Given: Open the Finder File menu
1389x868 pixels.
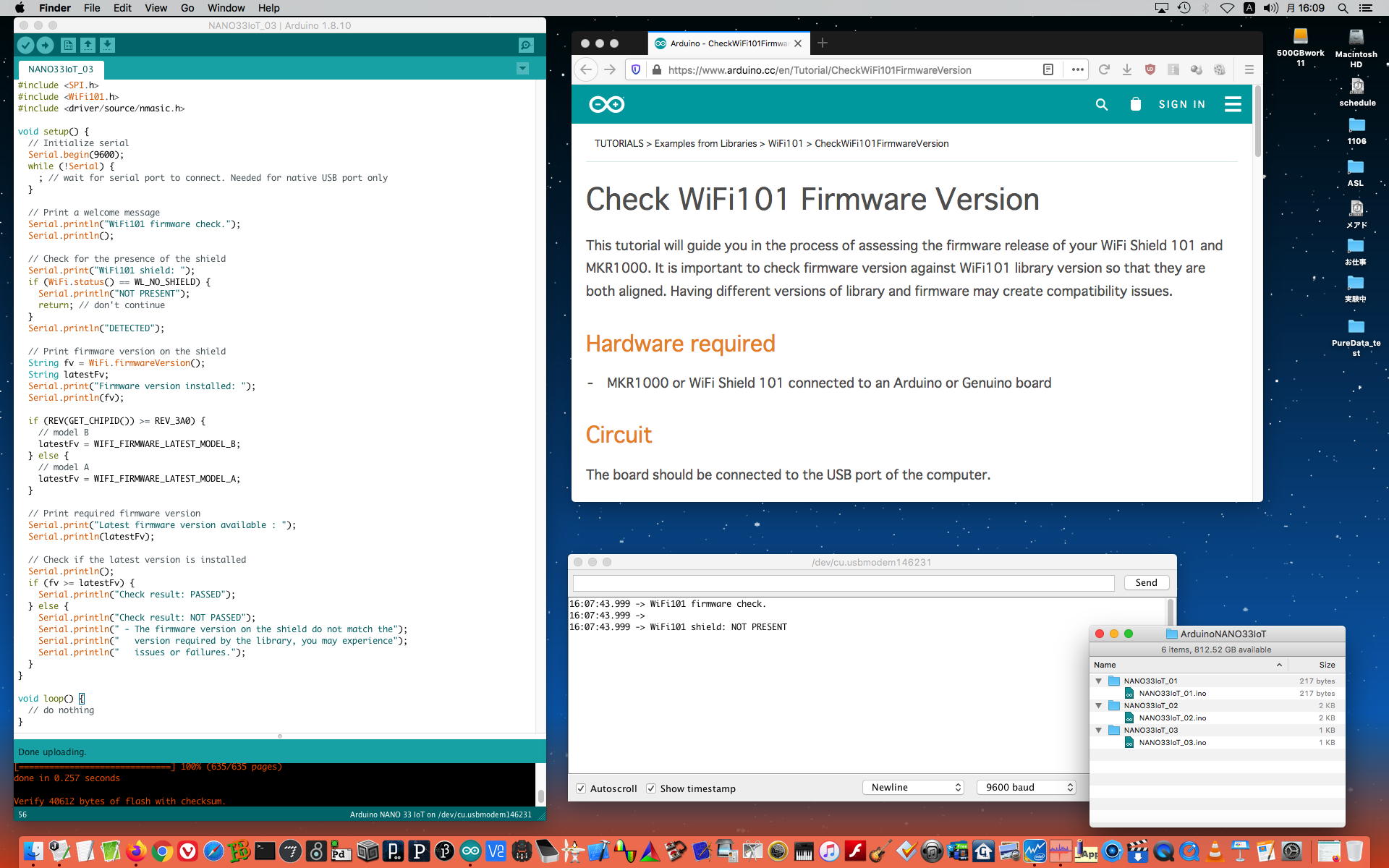Looking at the screenshot, I should click(92, 8).
